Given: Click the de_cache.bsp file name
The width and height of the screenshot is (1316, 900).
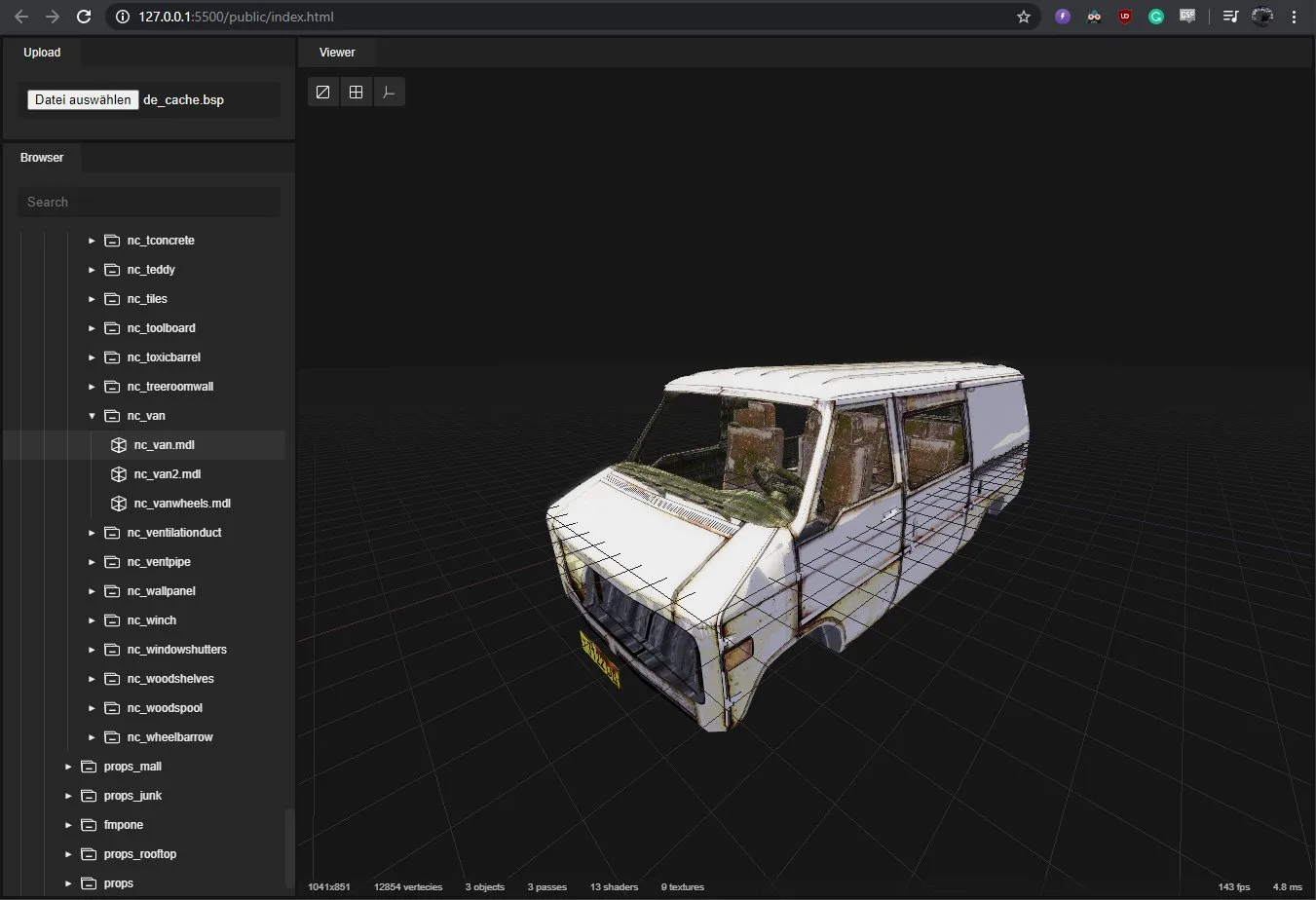Looking at the screenshot, I should coord(183,99).
